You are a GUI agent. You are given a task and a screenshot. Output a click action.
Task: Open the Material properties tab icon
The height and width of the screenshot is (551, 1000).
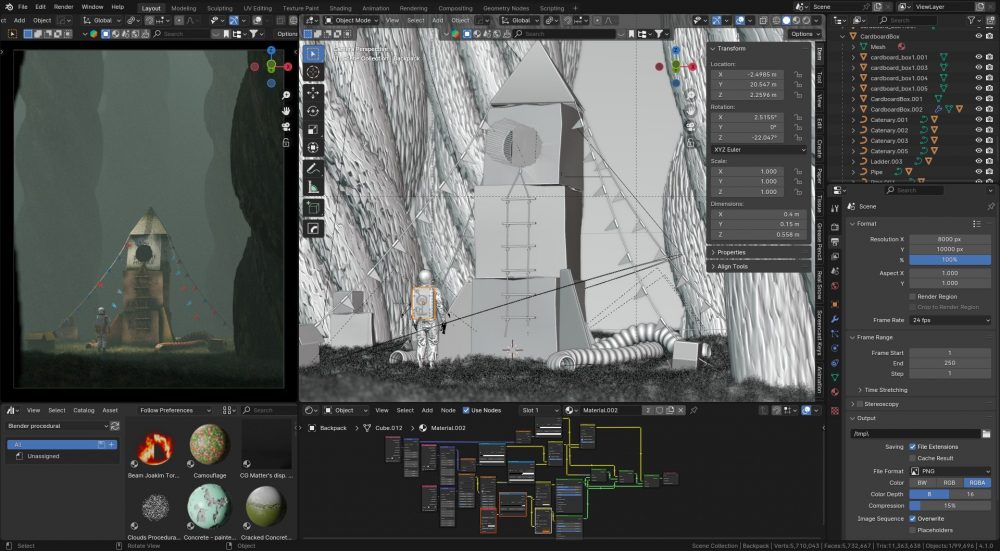point(835,392)
